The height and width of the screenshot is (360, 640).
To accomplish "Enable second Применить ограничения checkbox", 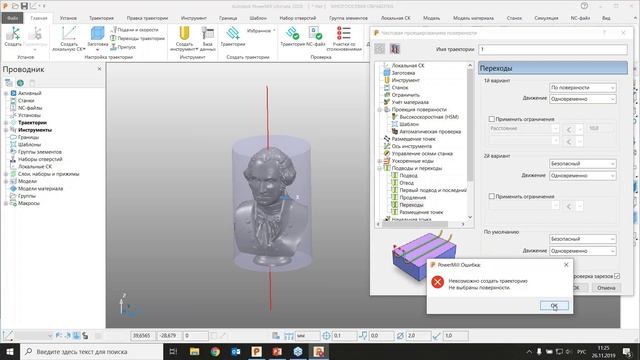I will coord(491,196).
